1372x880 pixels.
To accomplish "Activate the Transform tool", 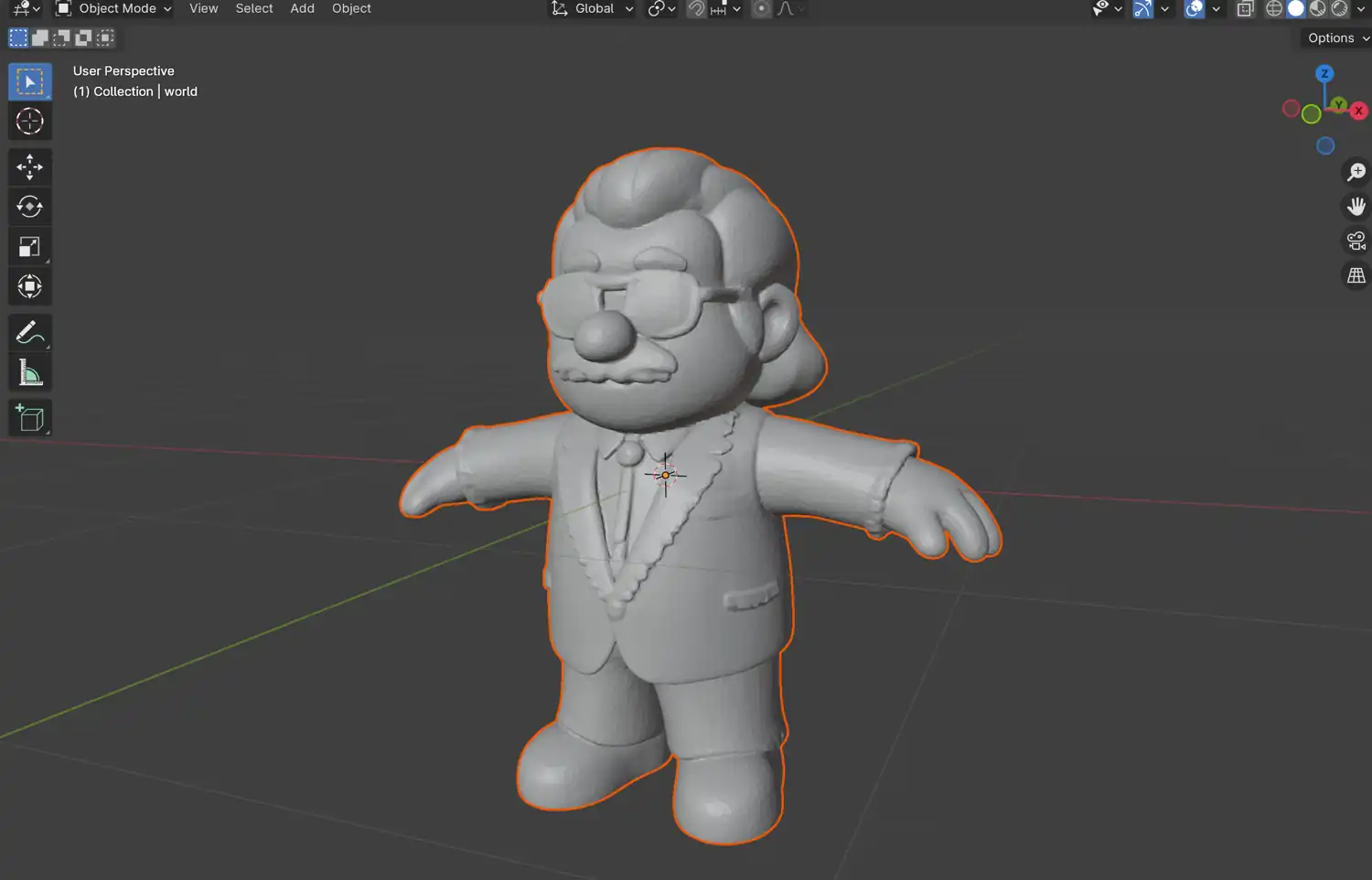I will (30, 286).
